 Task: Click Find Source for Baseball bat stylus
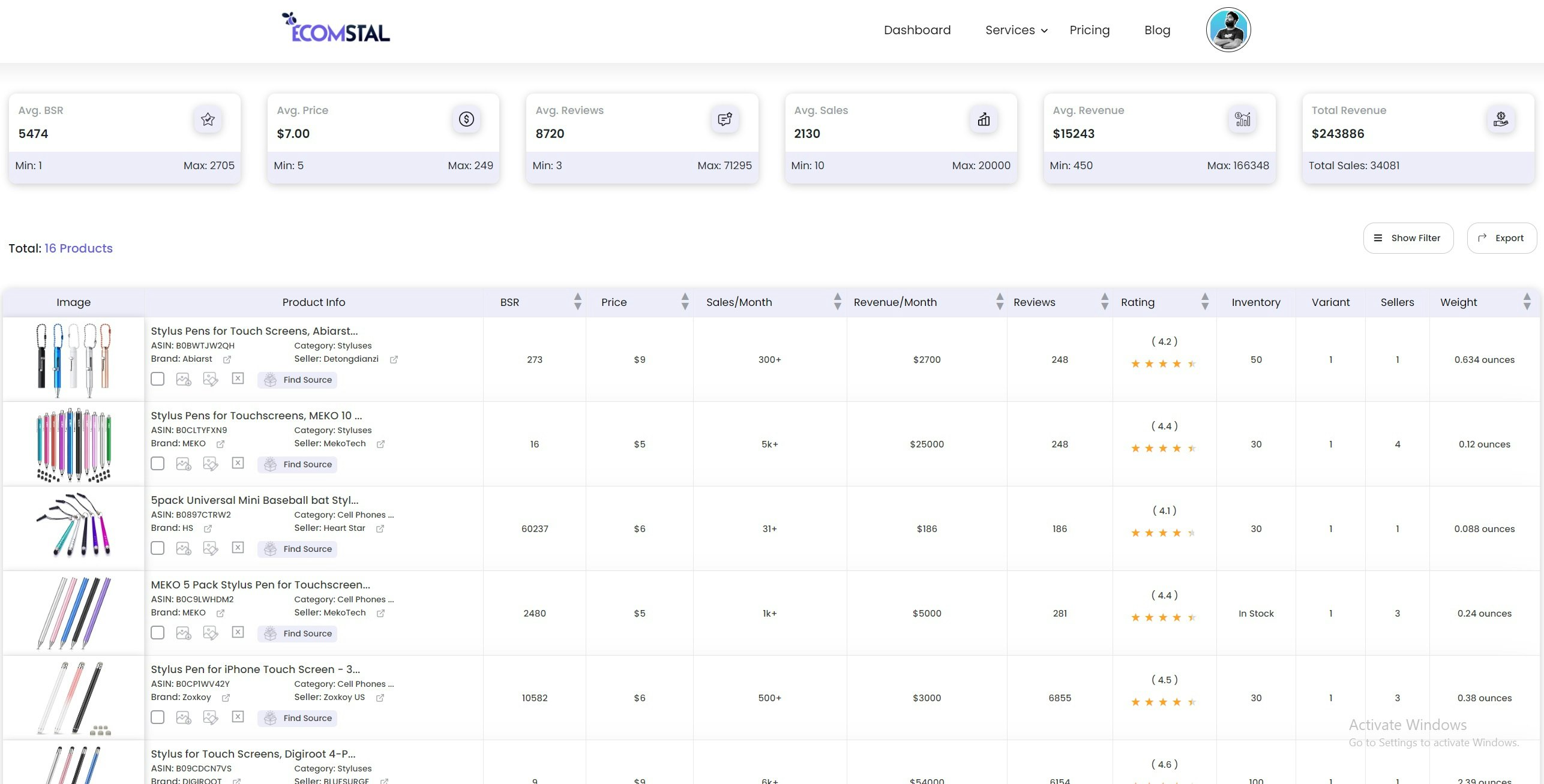point(297,549)
